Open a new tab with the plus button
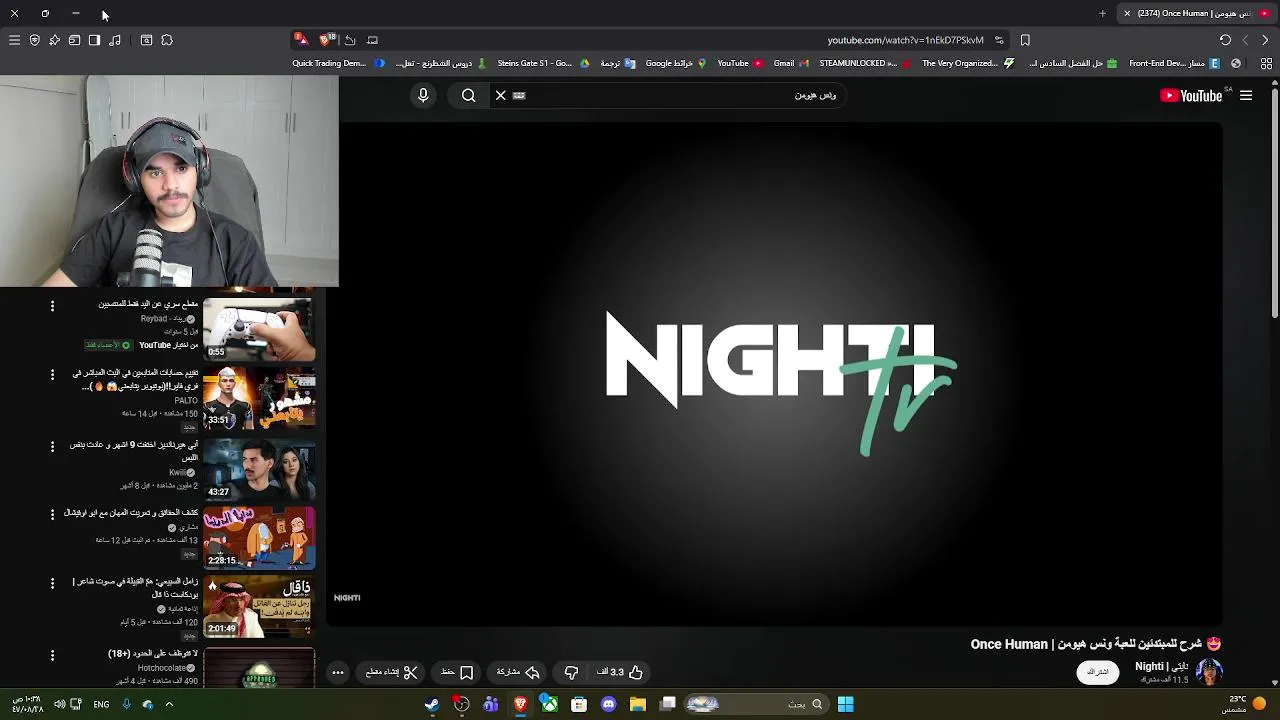1280x720 pixels. (1102, 13)
